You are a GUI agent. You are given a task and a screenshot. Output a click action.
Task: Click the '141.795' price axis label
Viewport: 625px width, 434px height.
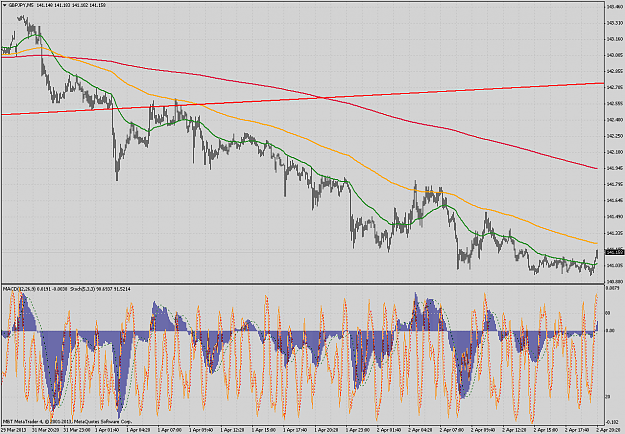[614, 184]
